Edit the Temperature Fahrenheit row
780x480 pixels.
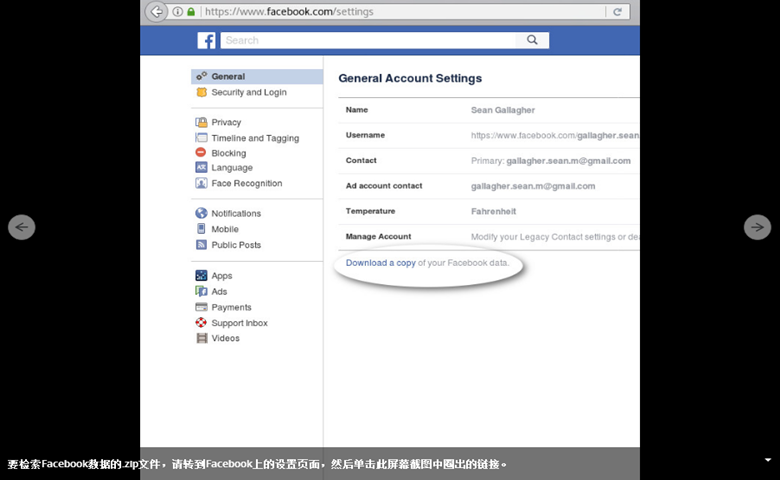pyautogui.click(x=489, y=211)
